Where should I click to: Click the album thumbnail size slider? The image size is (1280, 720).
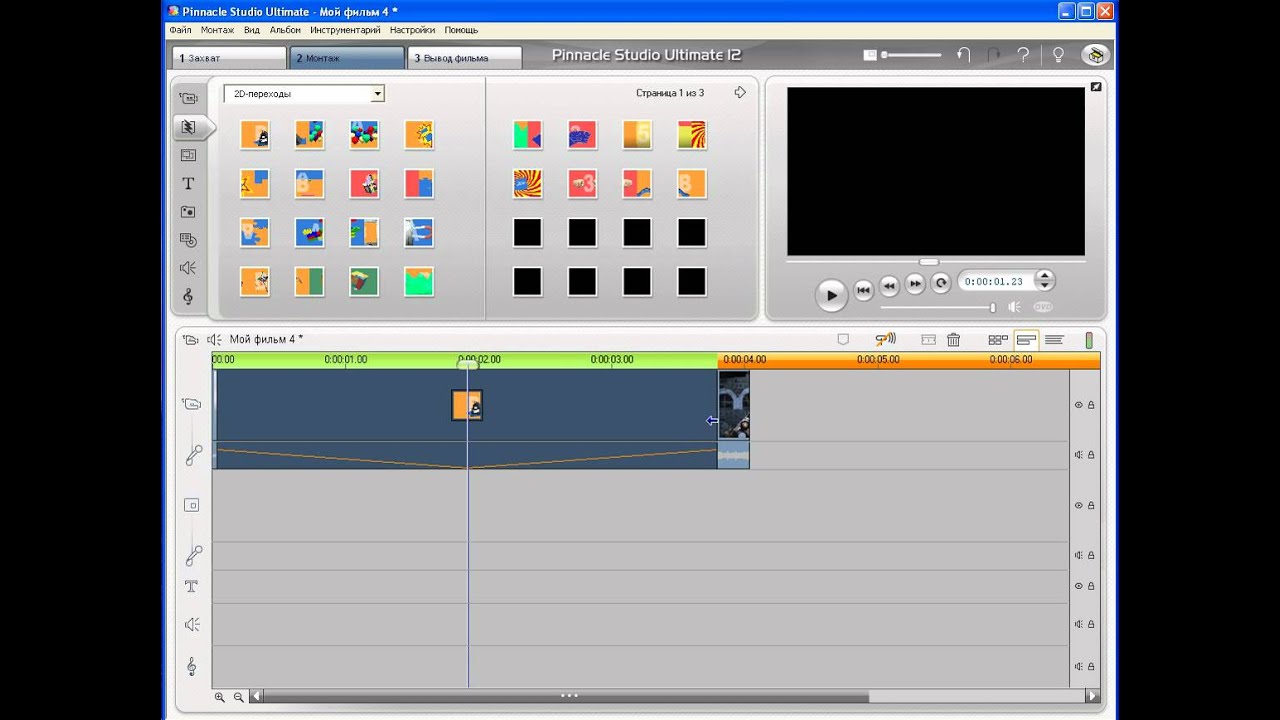pyautogui.click(x=911, y=55)
